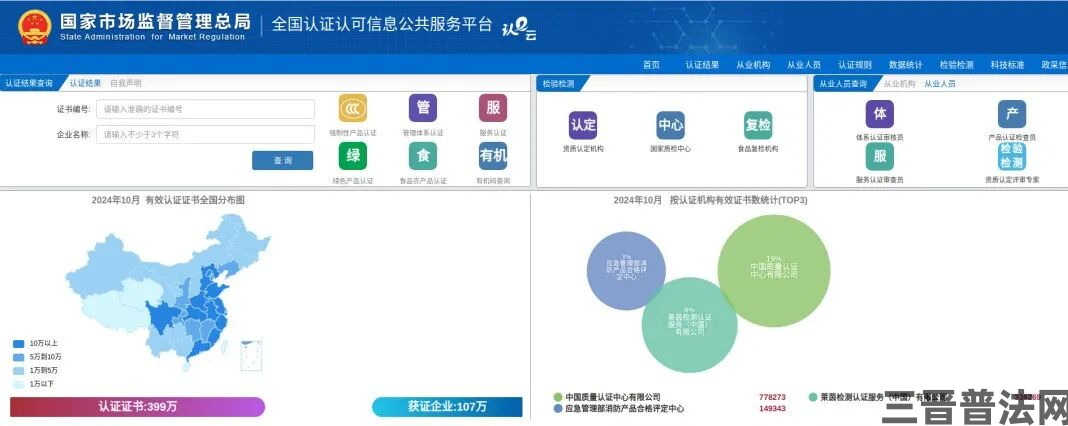Toggle the 1万以下 map legend swatch
1068x426 pixels.
click(19, 384)
